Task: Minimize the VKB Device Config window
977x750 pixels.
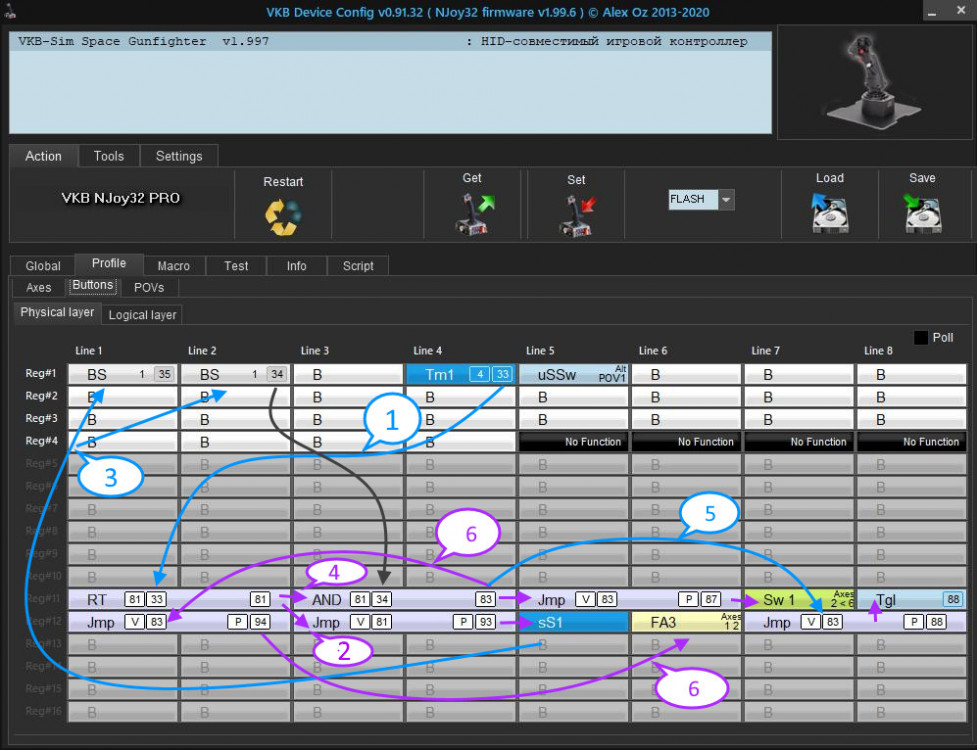Action: (932, 10)
